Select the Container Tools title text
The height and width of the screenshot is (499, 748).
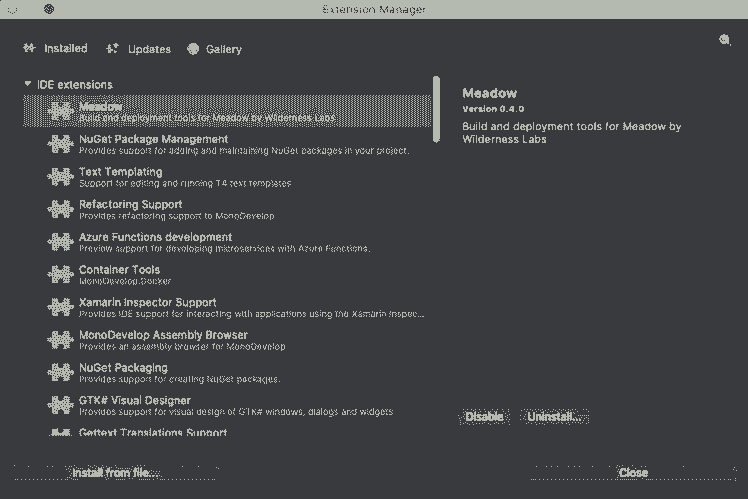point(119,270)
